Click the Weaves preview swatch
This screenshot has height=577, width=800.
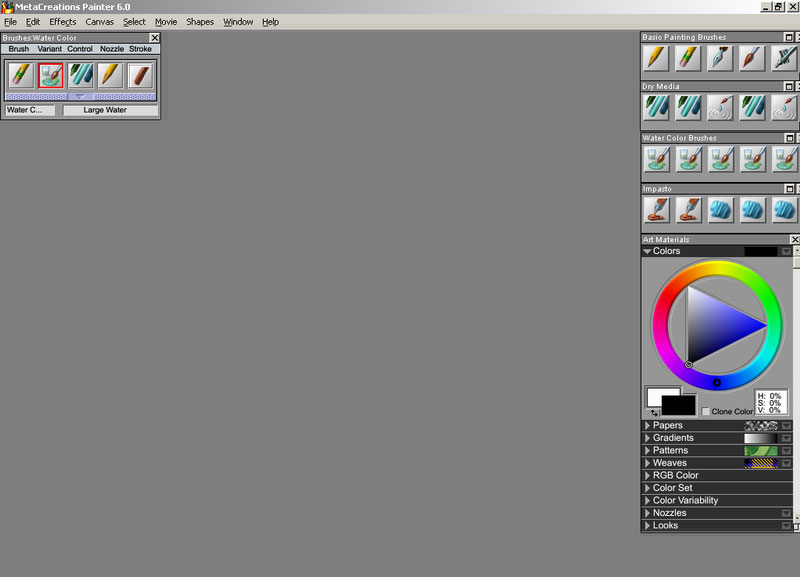[x=761, y=463]
